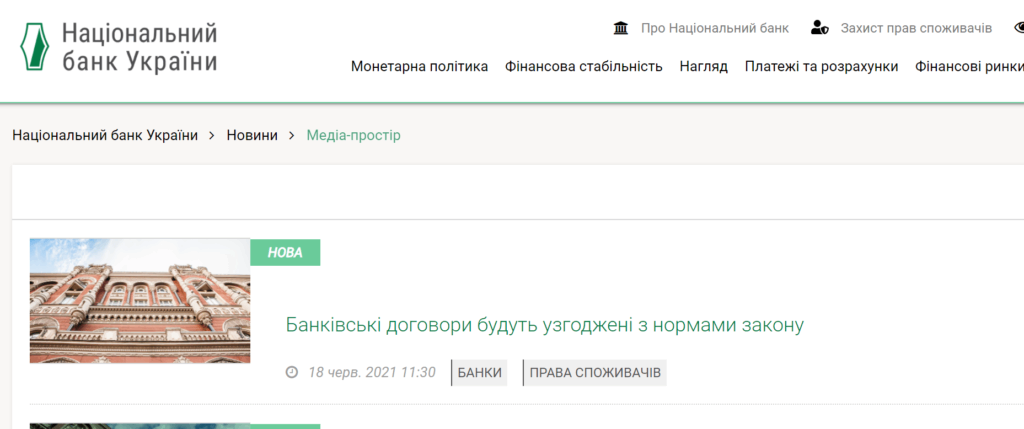Open the bank building news thumbnail

pos(140,300)
